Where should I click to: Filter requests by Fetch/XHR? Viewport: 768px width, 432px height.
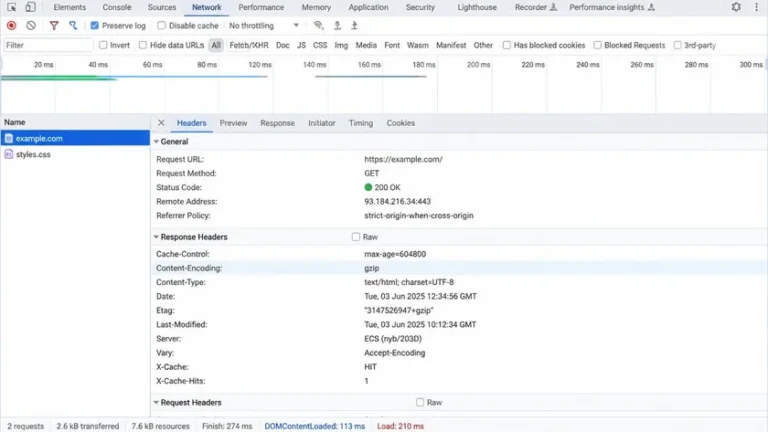249,45
